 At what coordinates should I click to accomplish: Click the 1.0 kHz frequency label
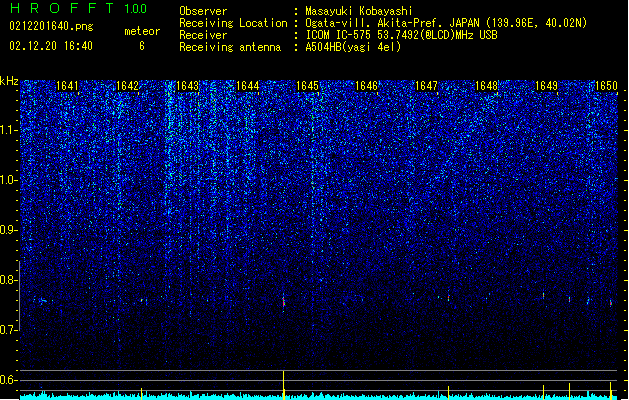pos(8,181)
